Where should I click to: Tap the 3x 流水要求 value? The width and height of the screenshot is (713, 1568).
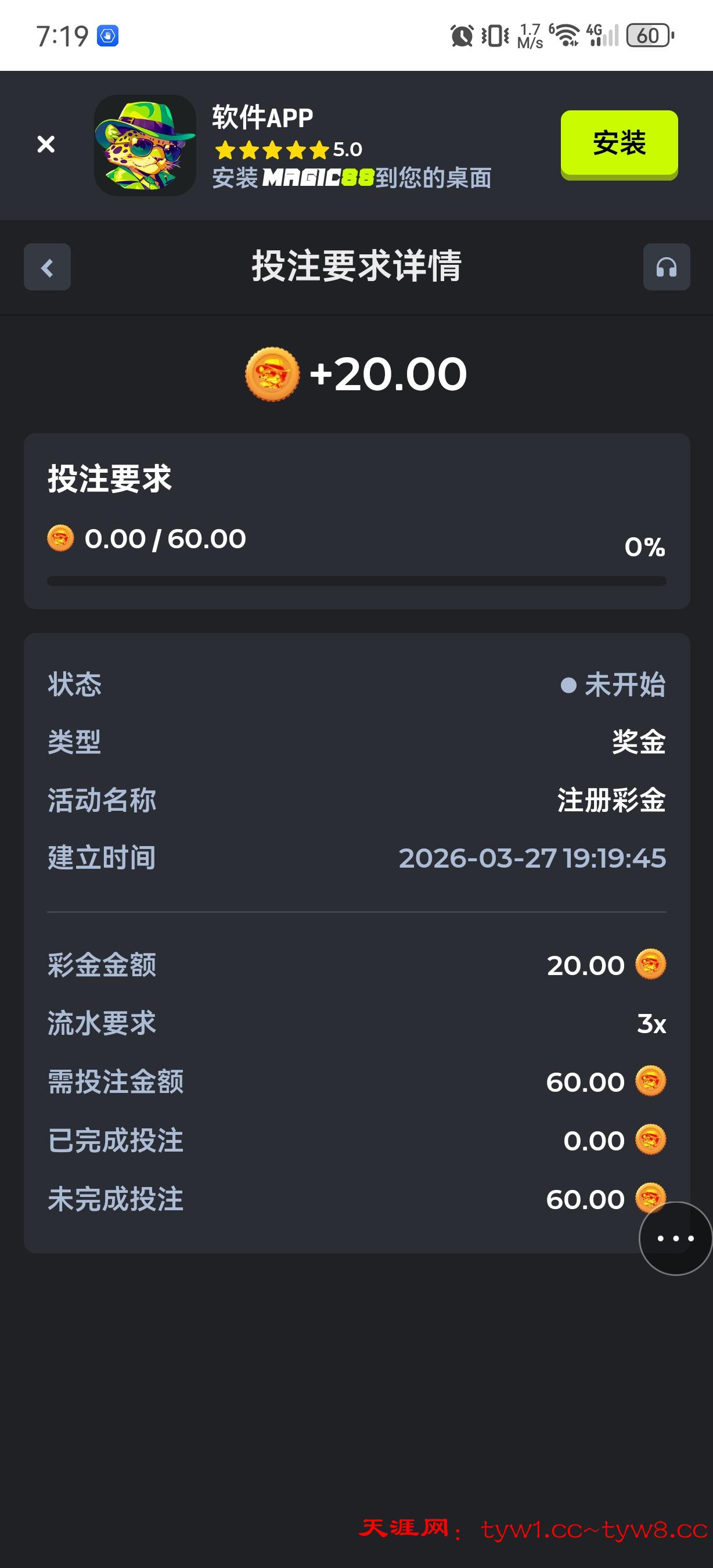651,1024
